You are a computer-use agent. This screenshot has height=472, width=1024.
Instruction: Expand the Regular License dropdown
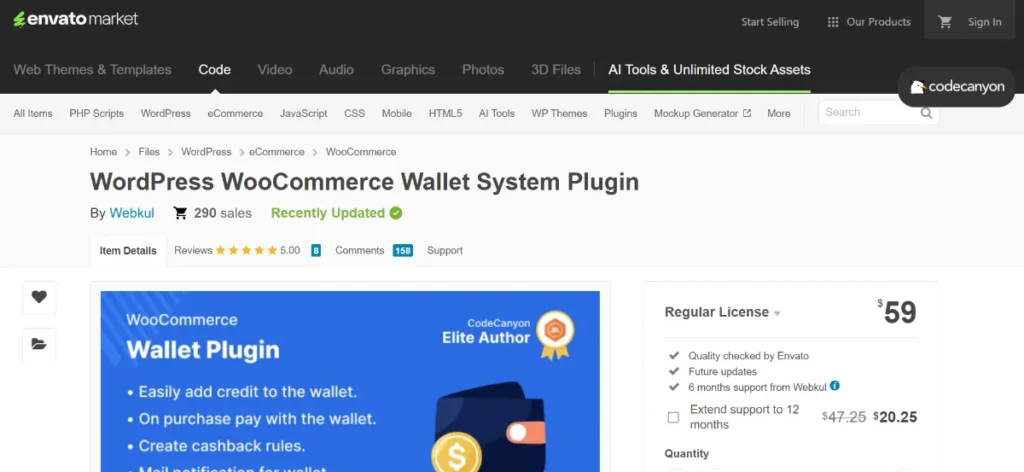[x=723, y=312]
